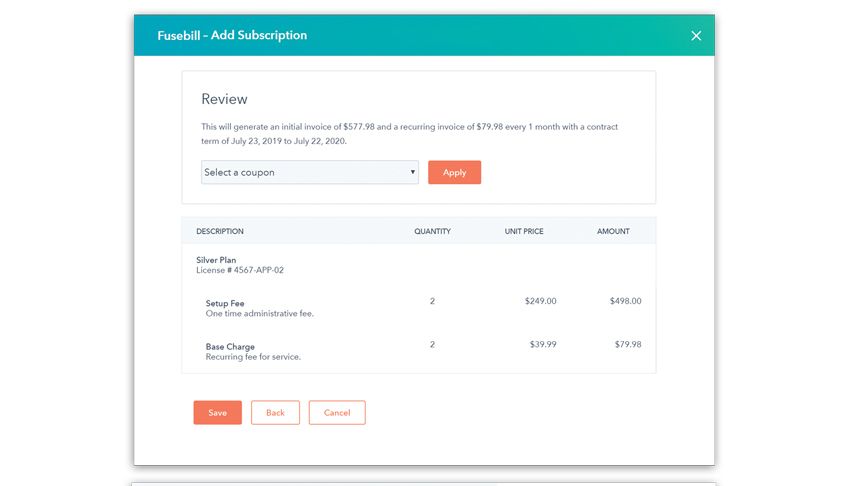Viewport: 863px width, 486px height.
Task: Apply the selected coupon
Action: 454,172
